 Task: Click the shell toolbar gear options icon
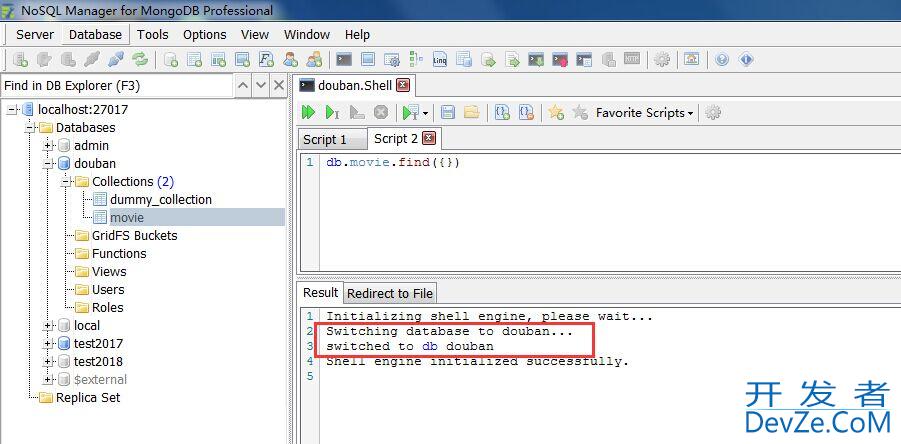pyautogui.click(x=713, y=112)
